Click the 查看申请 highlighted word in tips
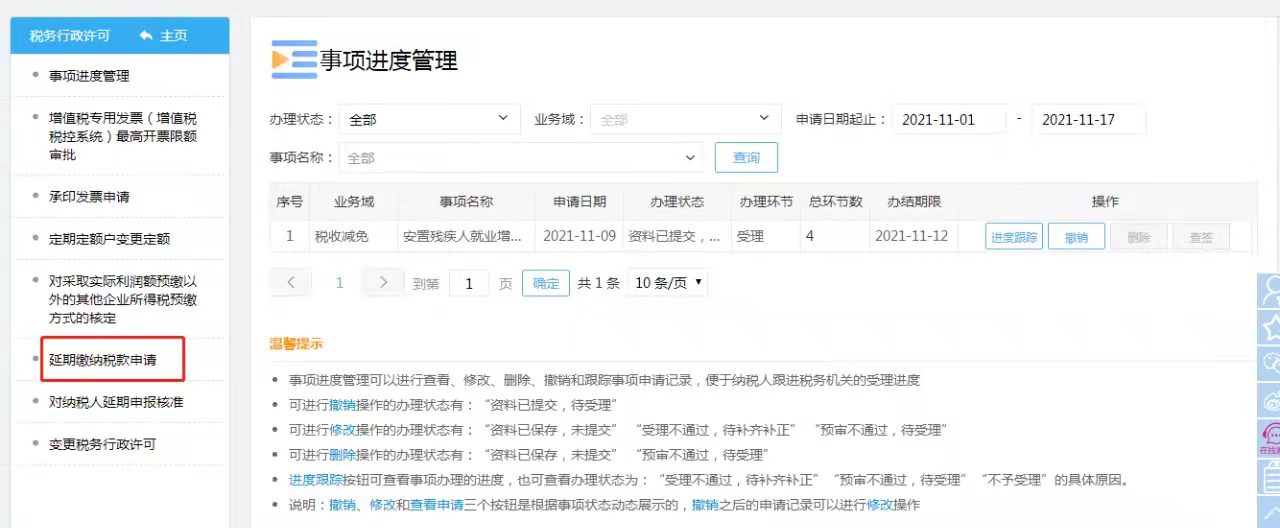Viewport: 1280px width, 528px height. coord(437,505)
